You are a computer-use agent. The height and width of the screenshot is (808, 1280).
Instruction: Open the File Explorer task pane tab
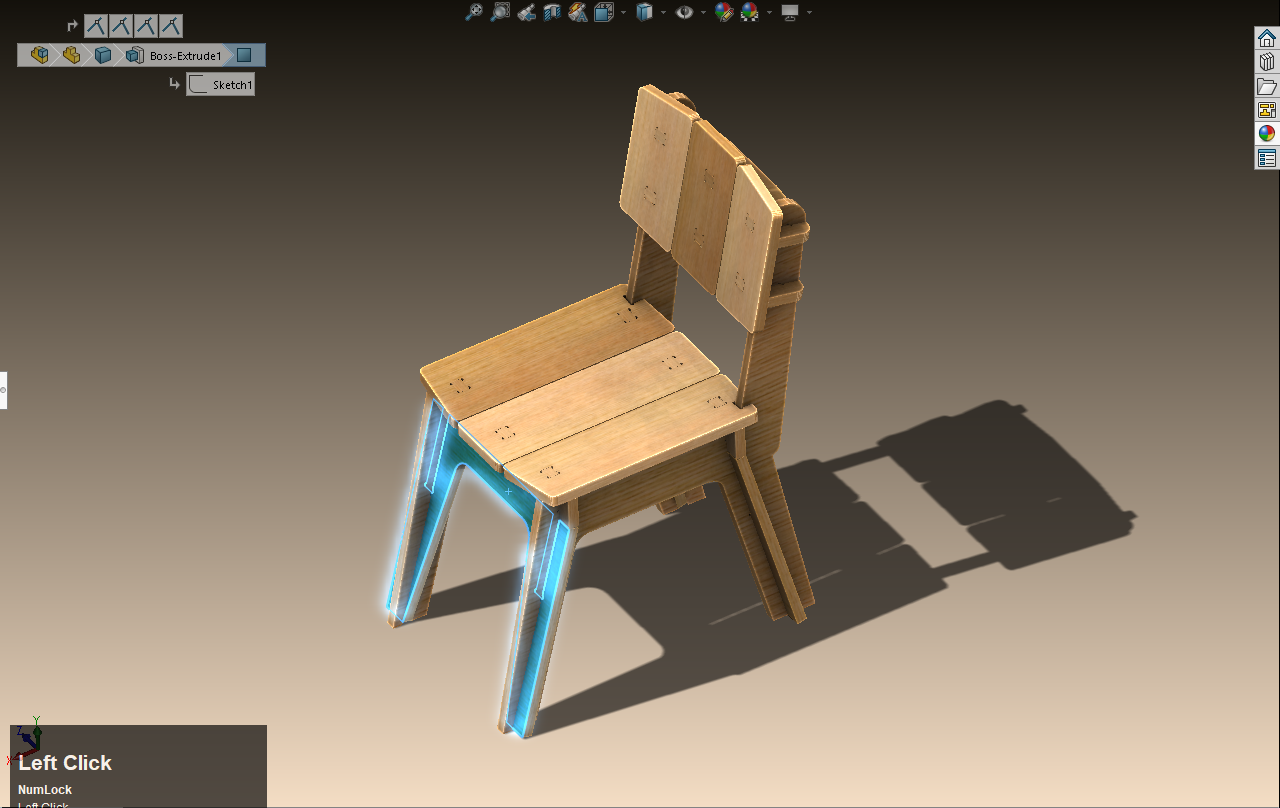click(1267, 86)
